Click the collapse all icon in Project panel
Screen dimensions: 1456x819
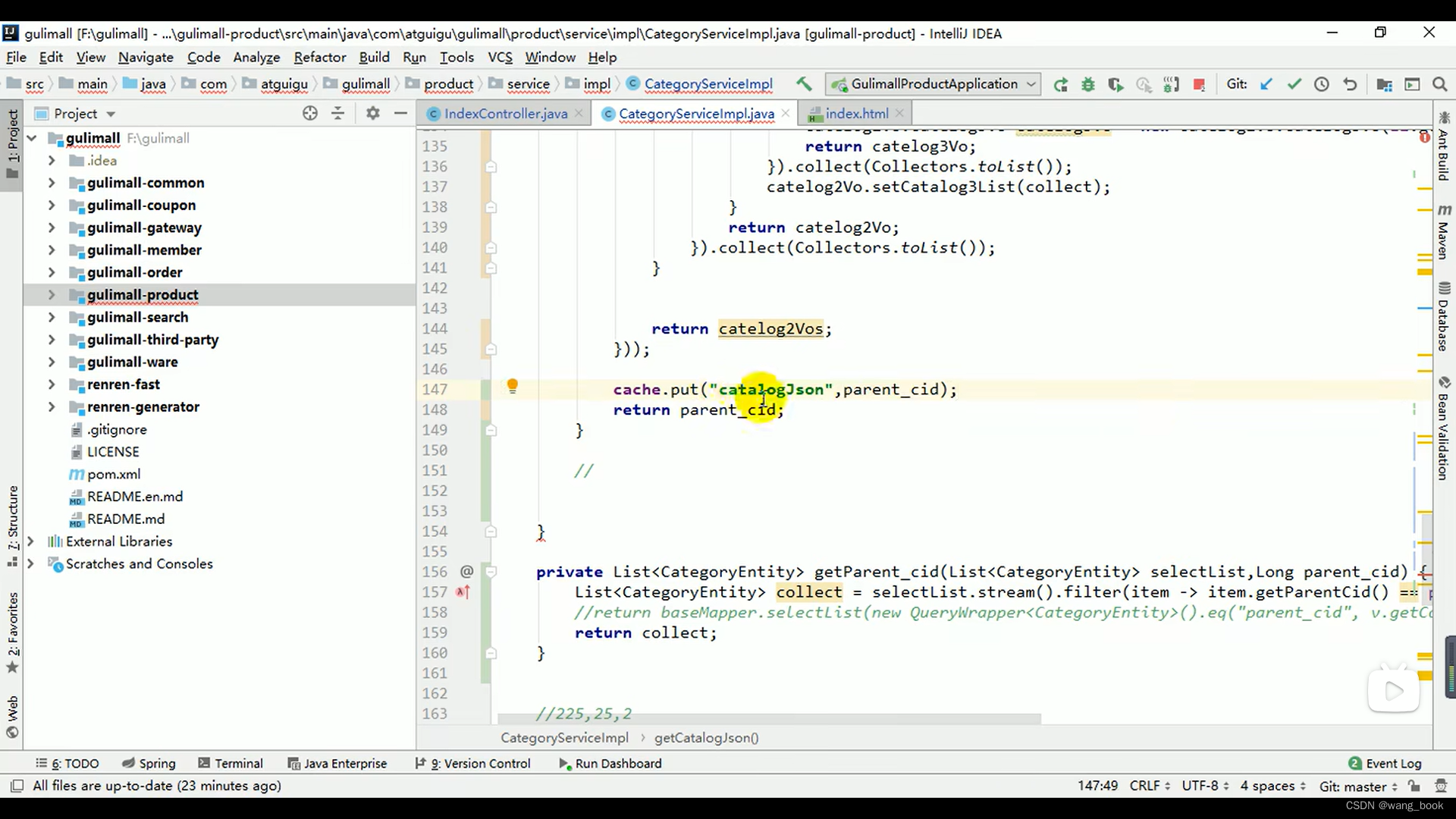338,113
